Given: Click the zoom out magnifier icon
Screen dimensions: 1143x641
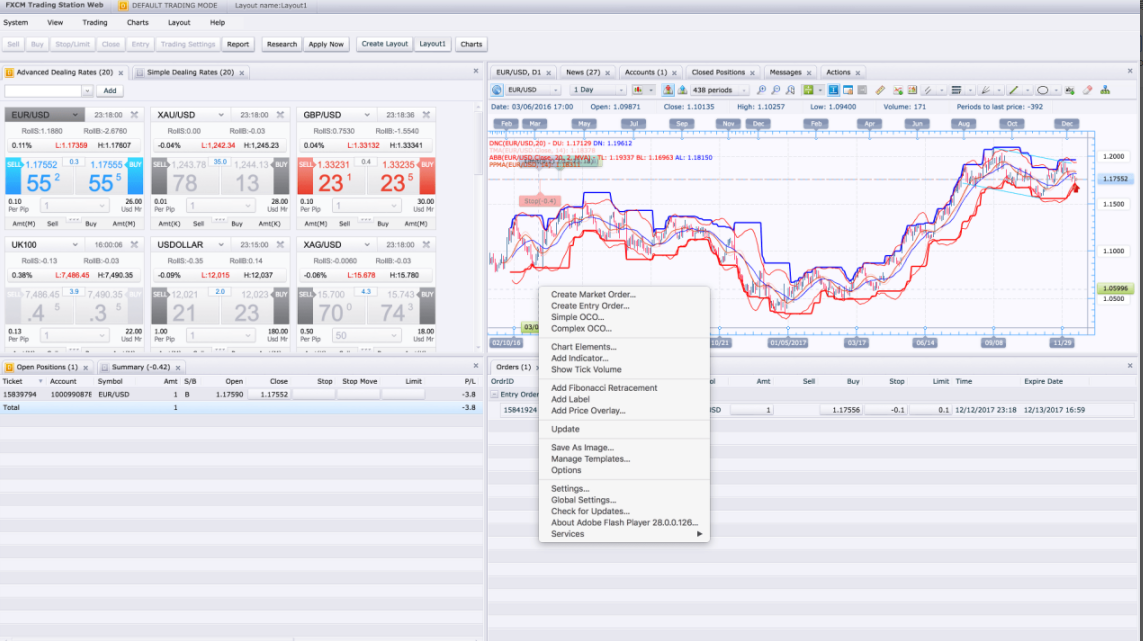Looking at the screenshot, I should [x=776, y=90].
